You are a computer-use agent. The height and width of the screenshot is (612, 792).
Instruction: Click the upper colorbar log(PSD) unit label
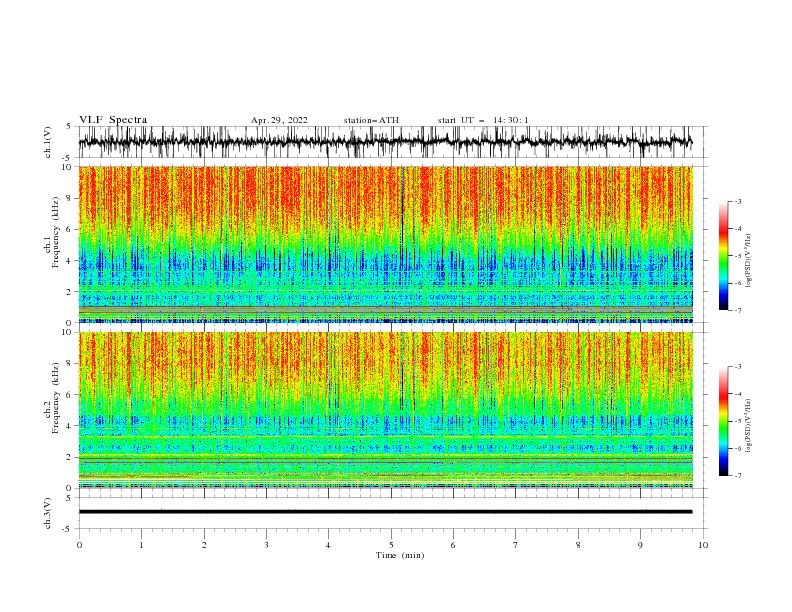pyautogui.click(x=748, y=261)
